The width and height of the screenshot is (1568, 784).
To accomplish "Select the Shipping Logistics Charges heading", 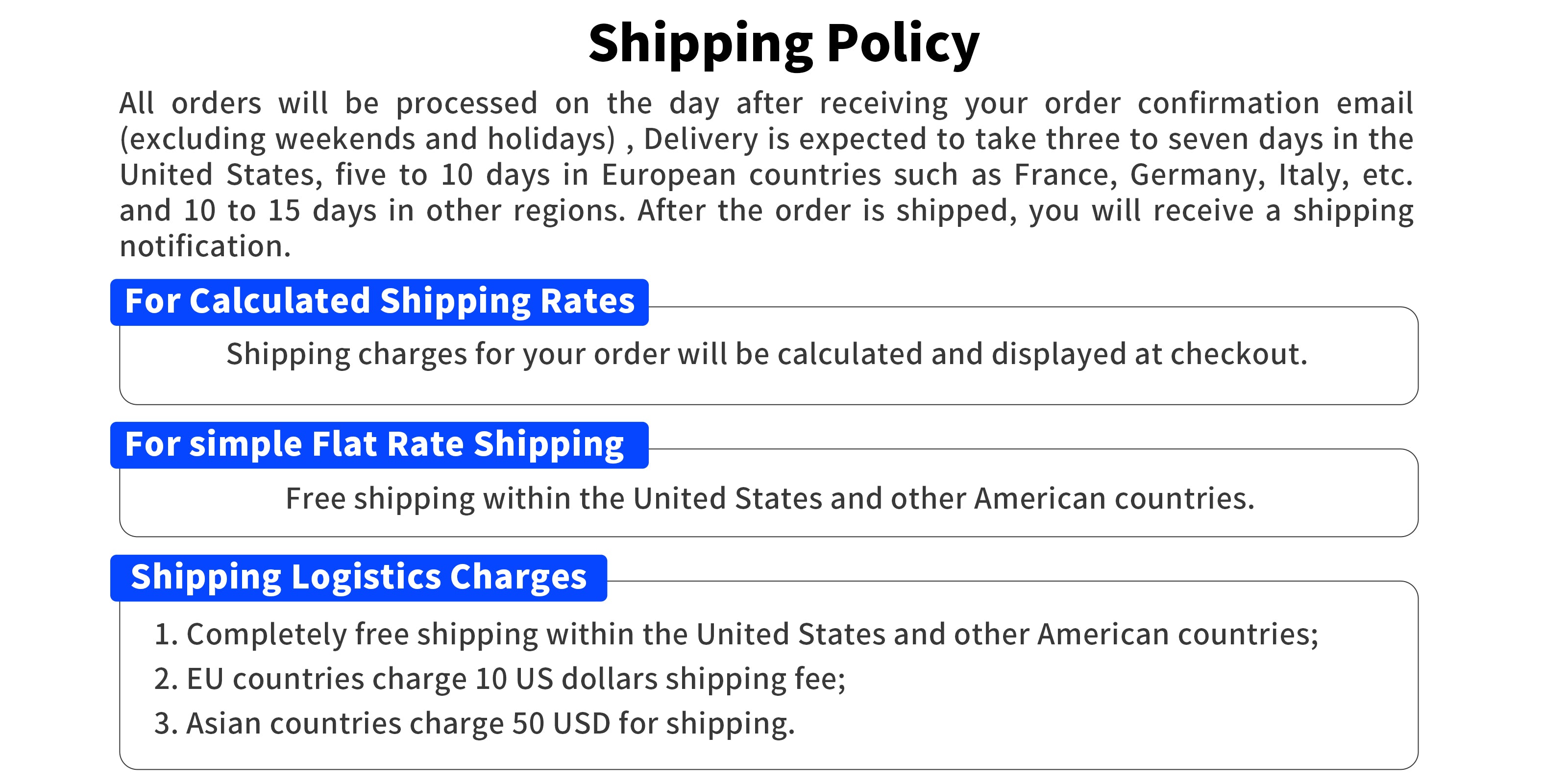I will (359, 578).
